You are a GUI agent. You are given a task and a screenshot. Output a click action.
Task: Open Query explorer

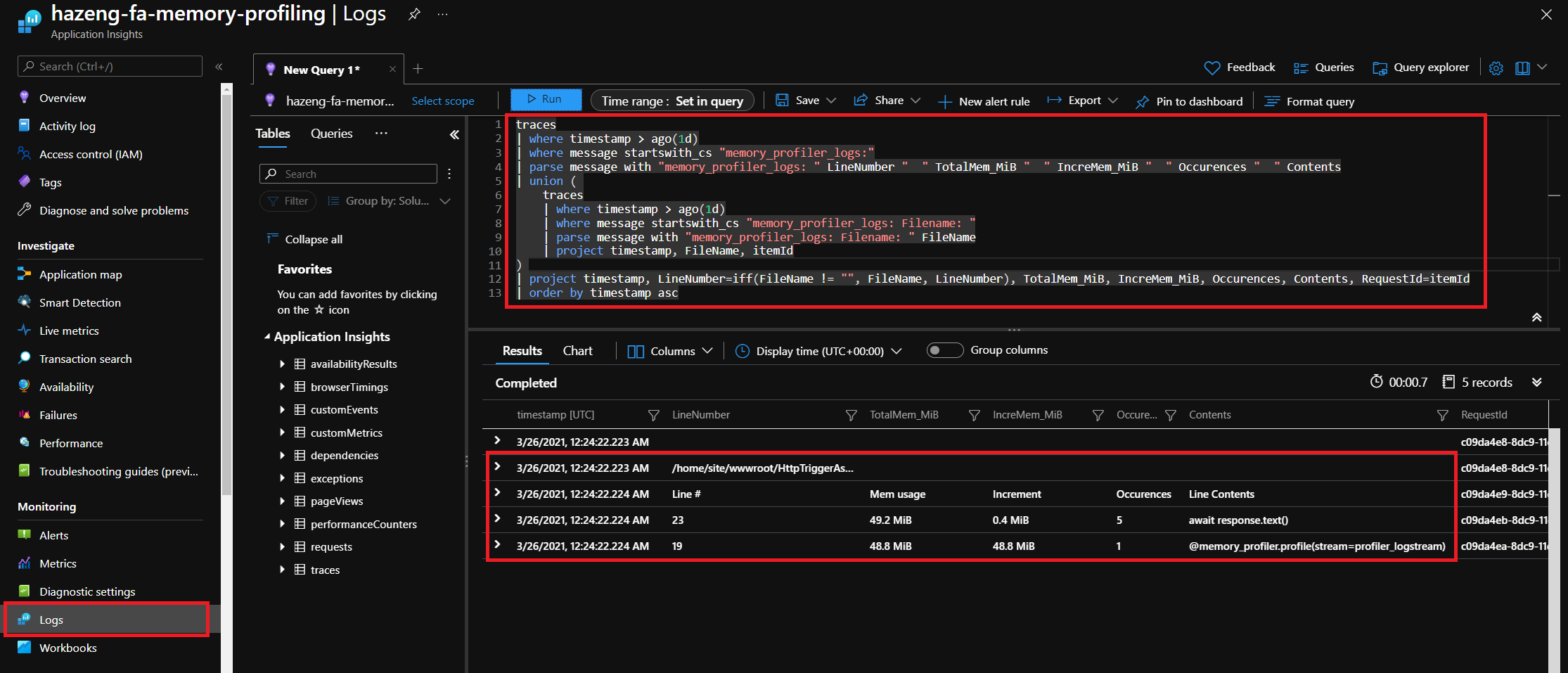(1420, 67)
